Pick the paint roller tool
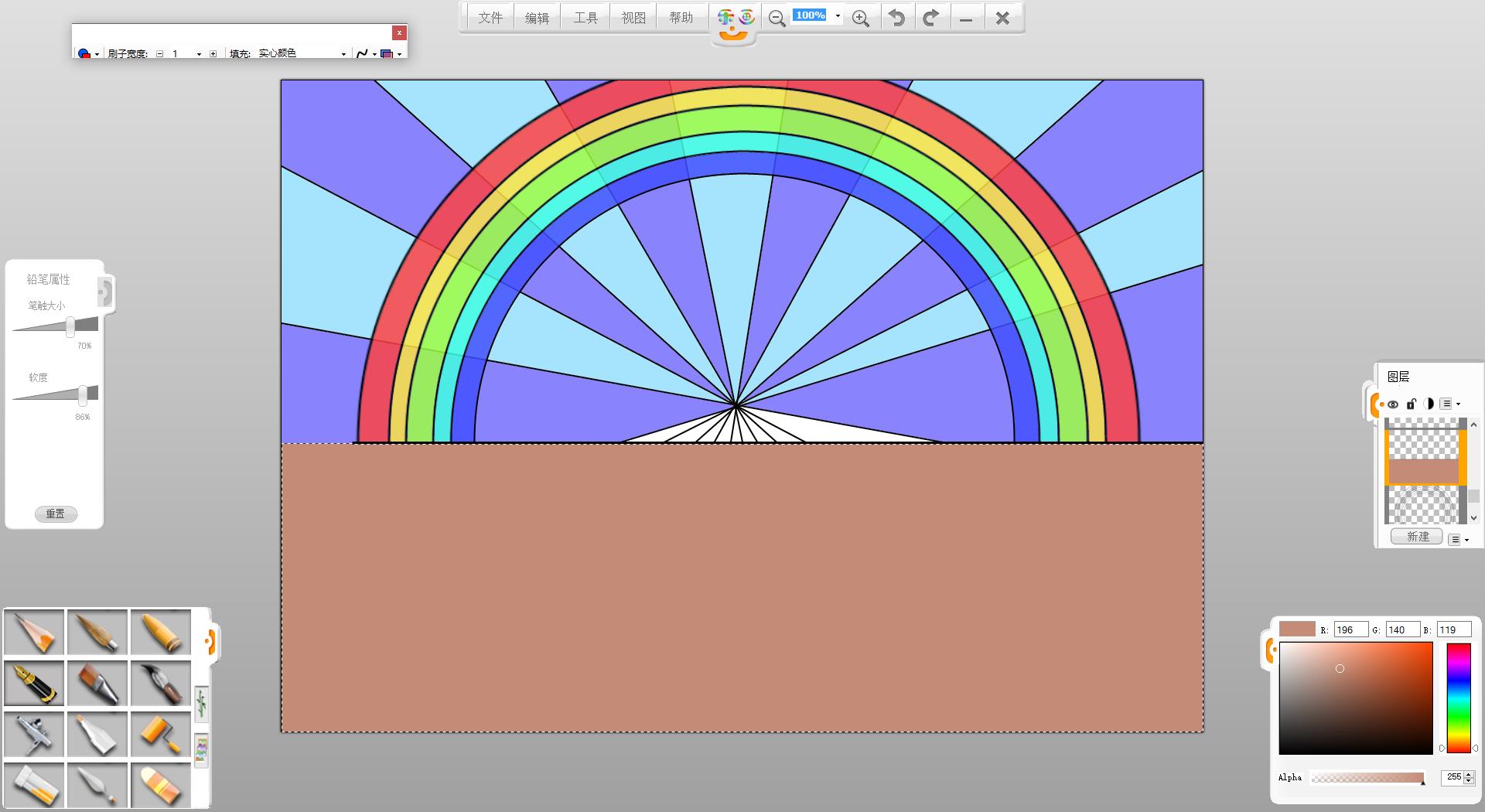This screenshot has width=1485, height=812. 161,734
